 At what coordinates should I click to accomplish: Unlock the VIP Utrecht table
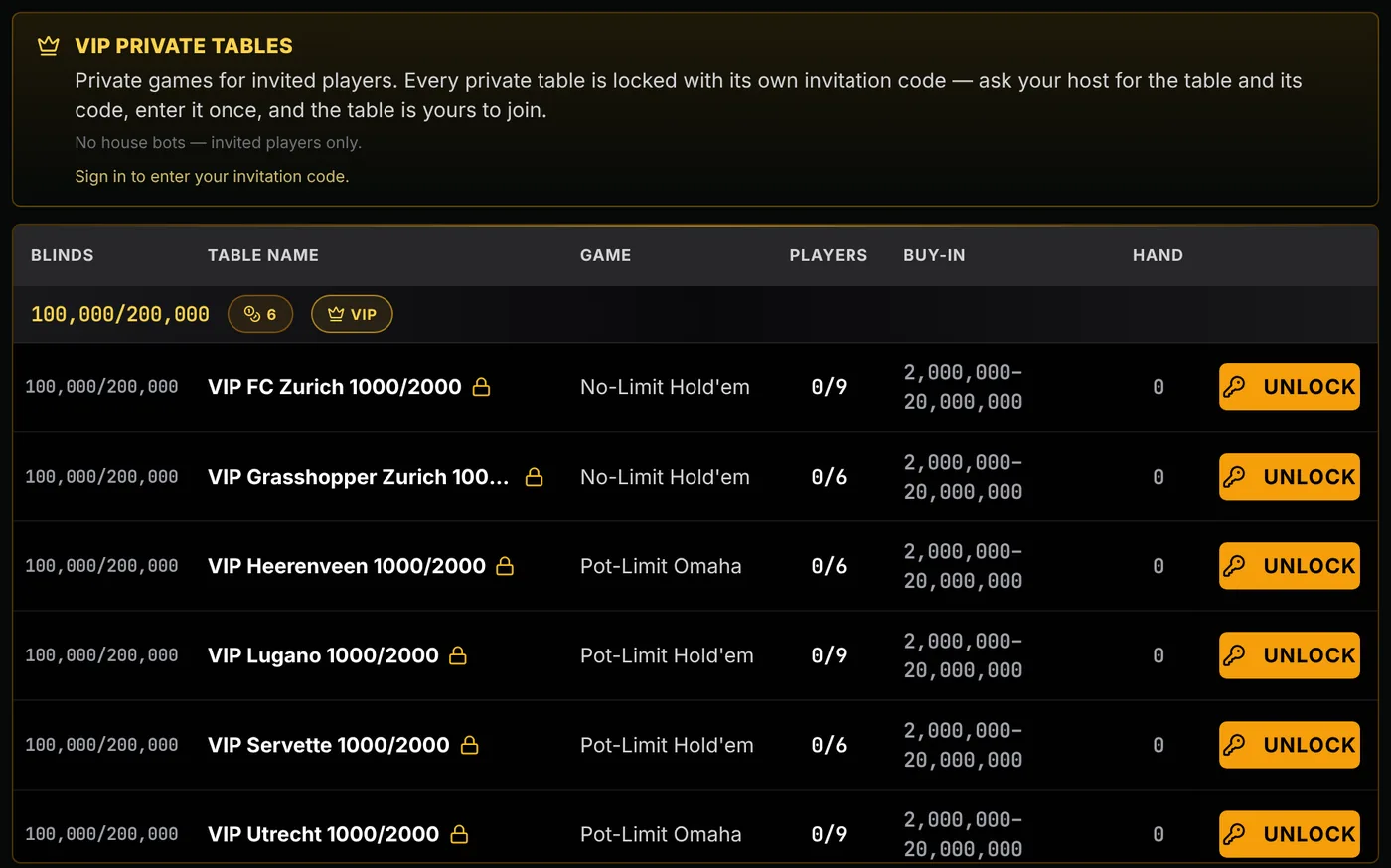pyautogui.click(x=1290, y=834)
